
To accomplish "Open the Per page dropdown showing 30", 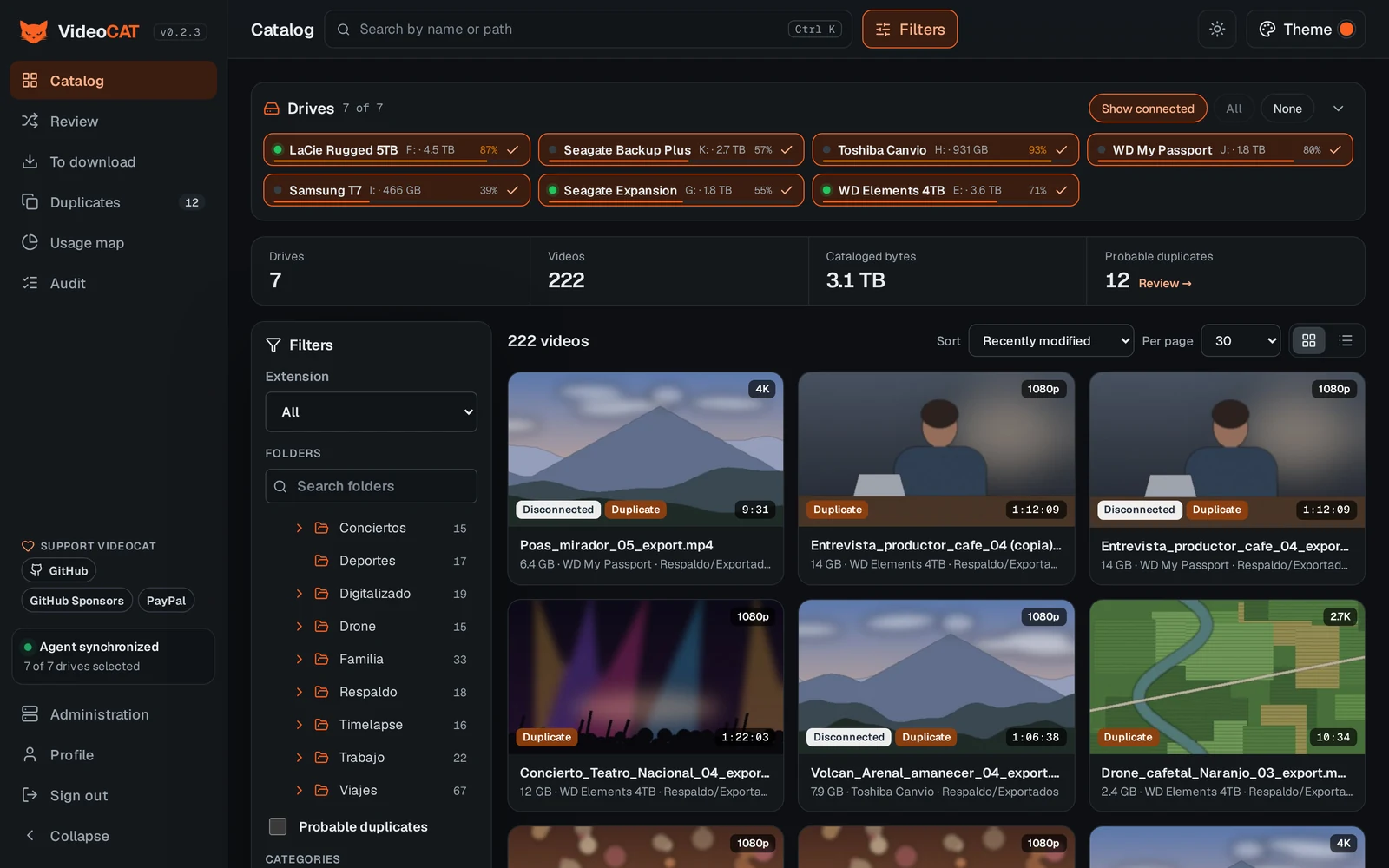I will coord(1241,341).
